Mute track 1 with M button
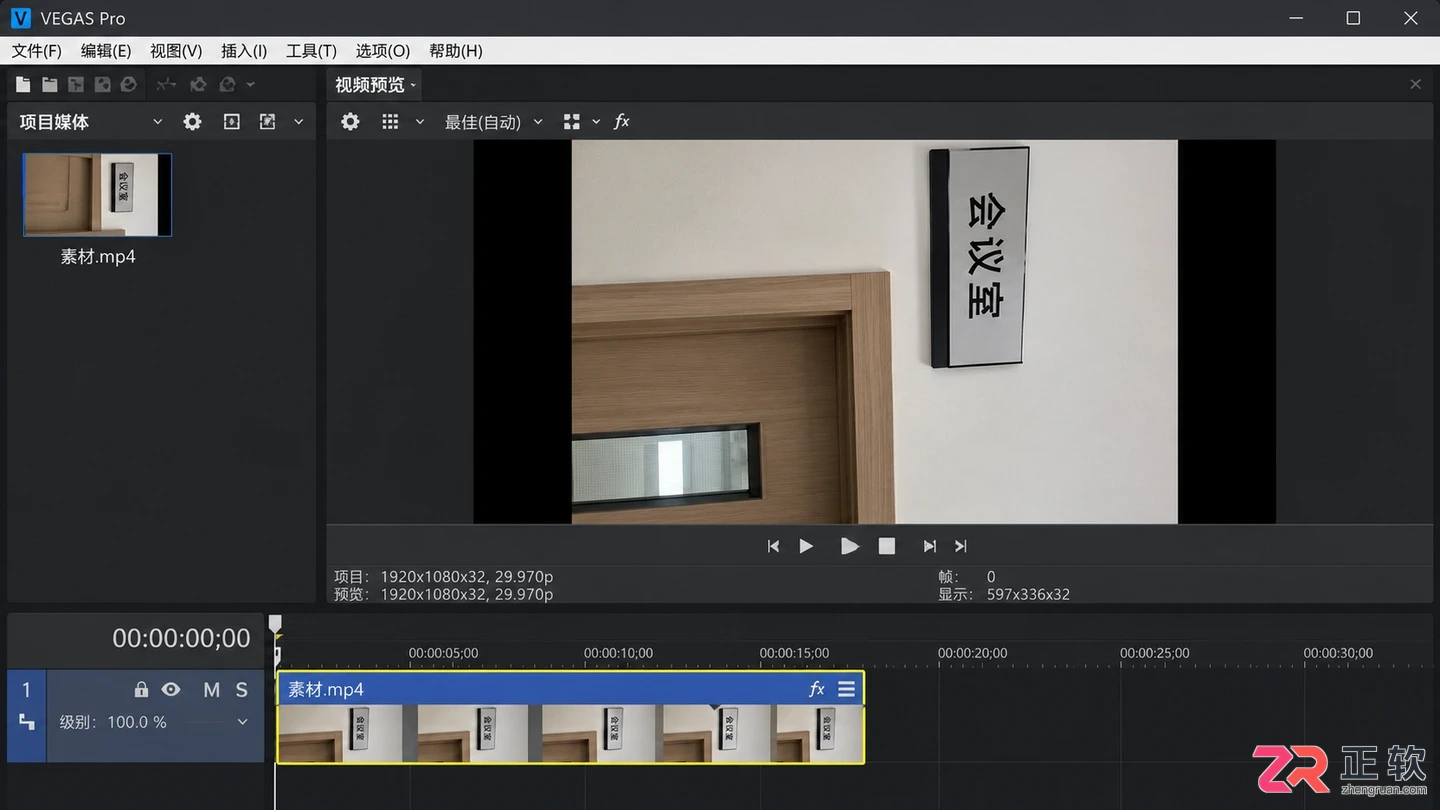Viewport: 1440px width, 810px height. click(211, 690)
